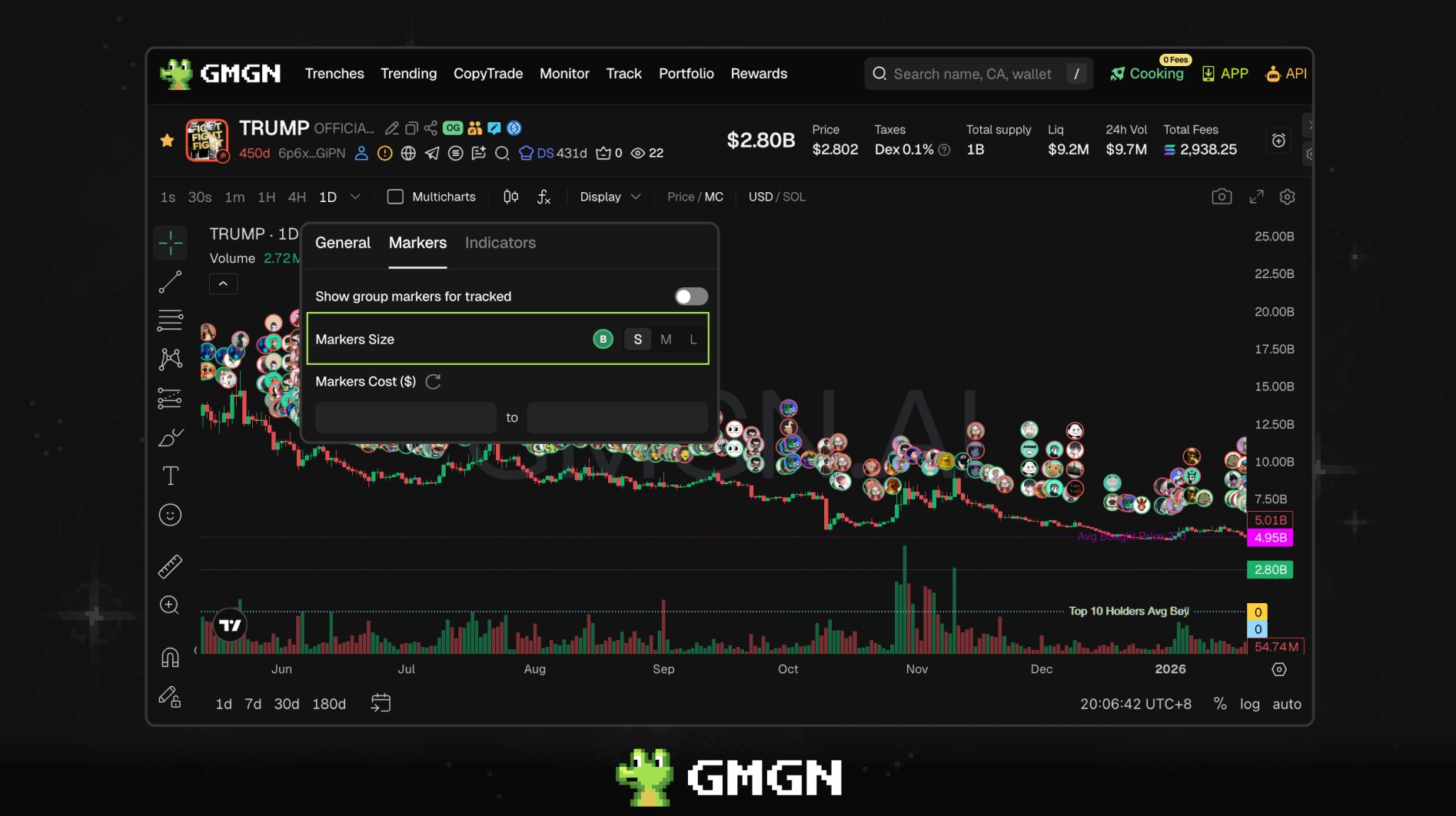Collapse the chart legend chevron

pyautogui.click(x=223, y=284)
